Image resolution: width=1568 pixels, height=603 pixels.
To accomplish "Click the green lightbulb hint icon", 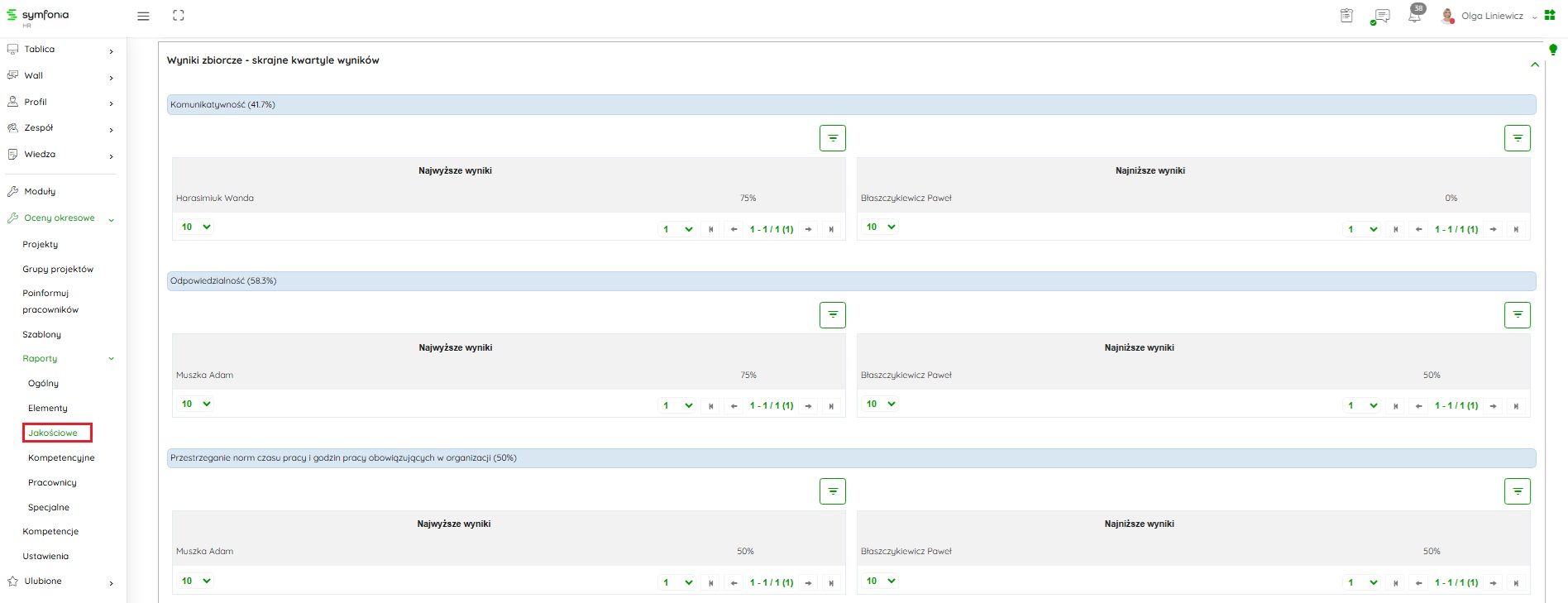I will (x=1552, y=50).
